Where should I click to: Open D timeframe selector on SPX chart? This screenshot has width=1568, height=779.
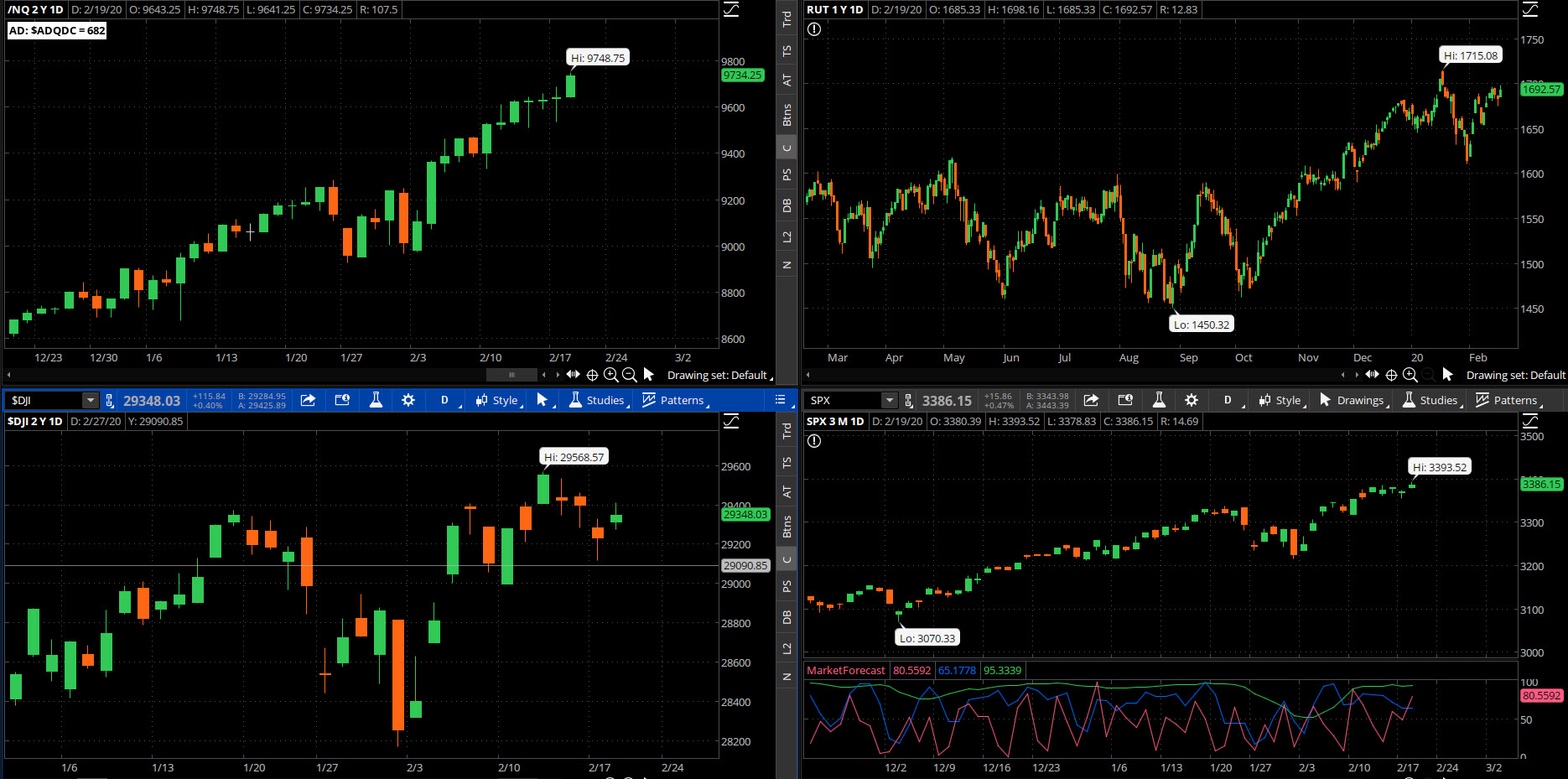(x=1230, y=400)
